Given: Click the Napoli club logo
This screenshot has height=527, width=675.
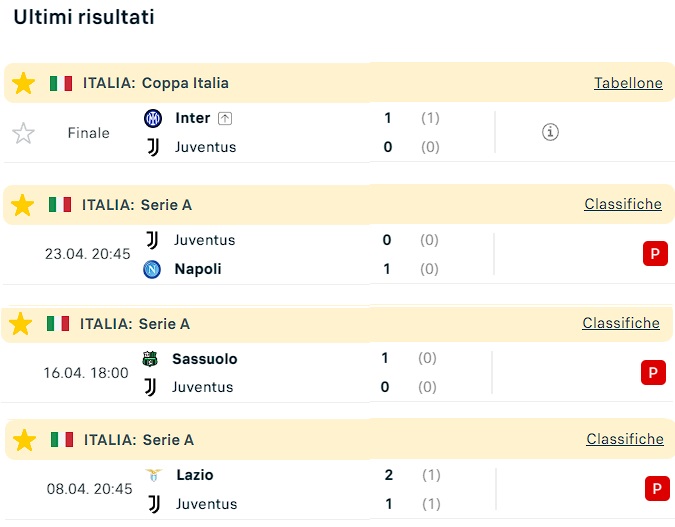Looking at the screenshot, I should click(152, 269).
